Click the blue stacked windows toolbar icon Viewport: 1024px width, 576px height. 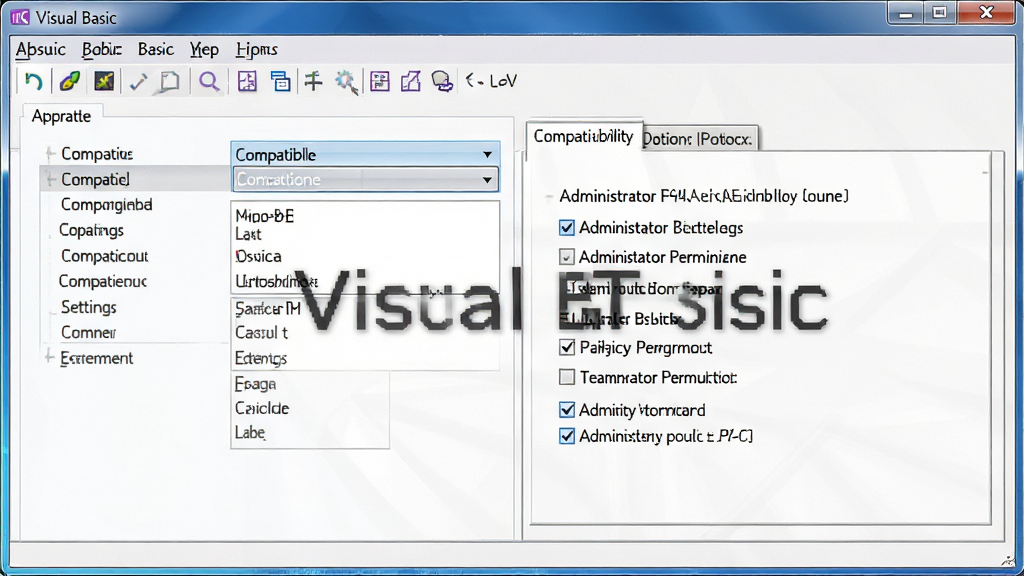point(280,82)
